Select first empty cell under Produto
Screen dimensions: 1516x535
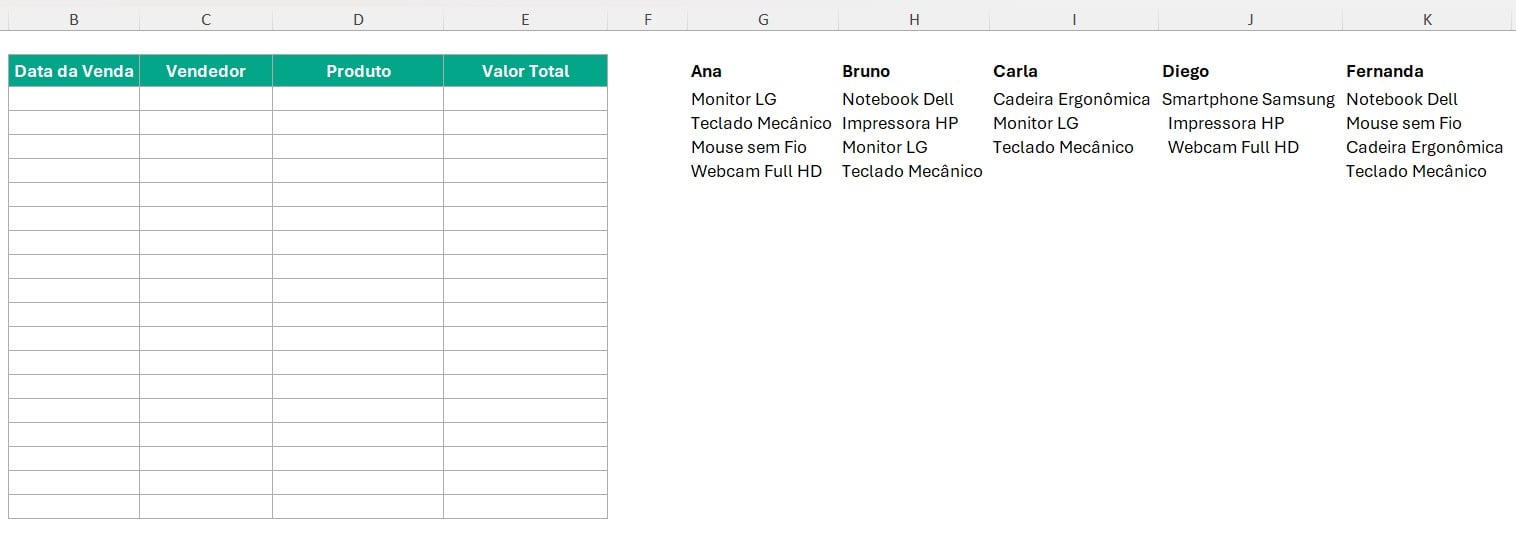(358, 99)
